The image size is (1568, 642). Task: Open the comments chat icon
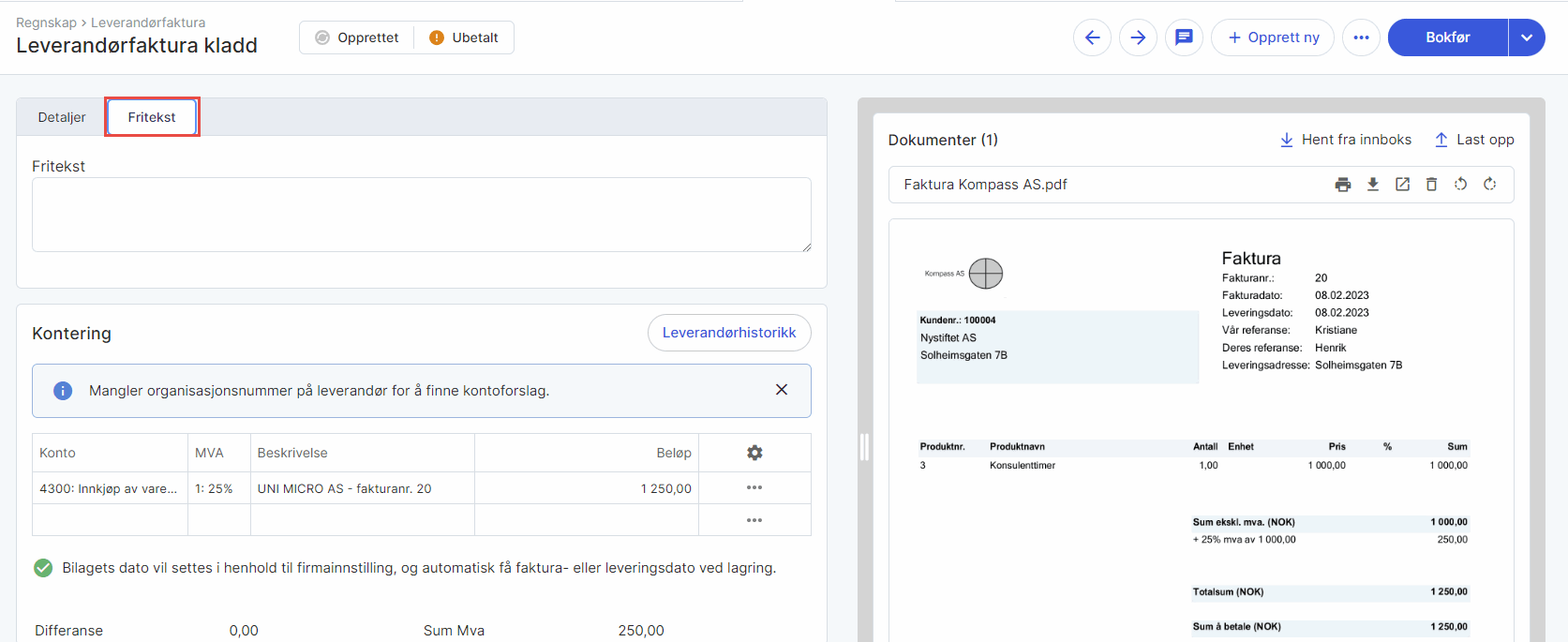coord(1184,37)
